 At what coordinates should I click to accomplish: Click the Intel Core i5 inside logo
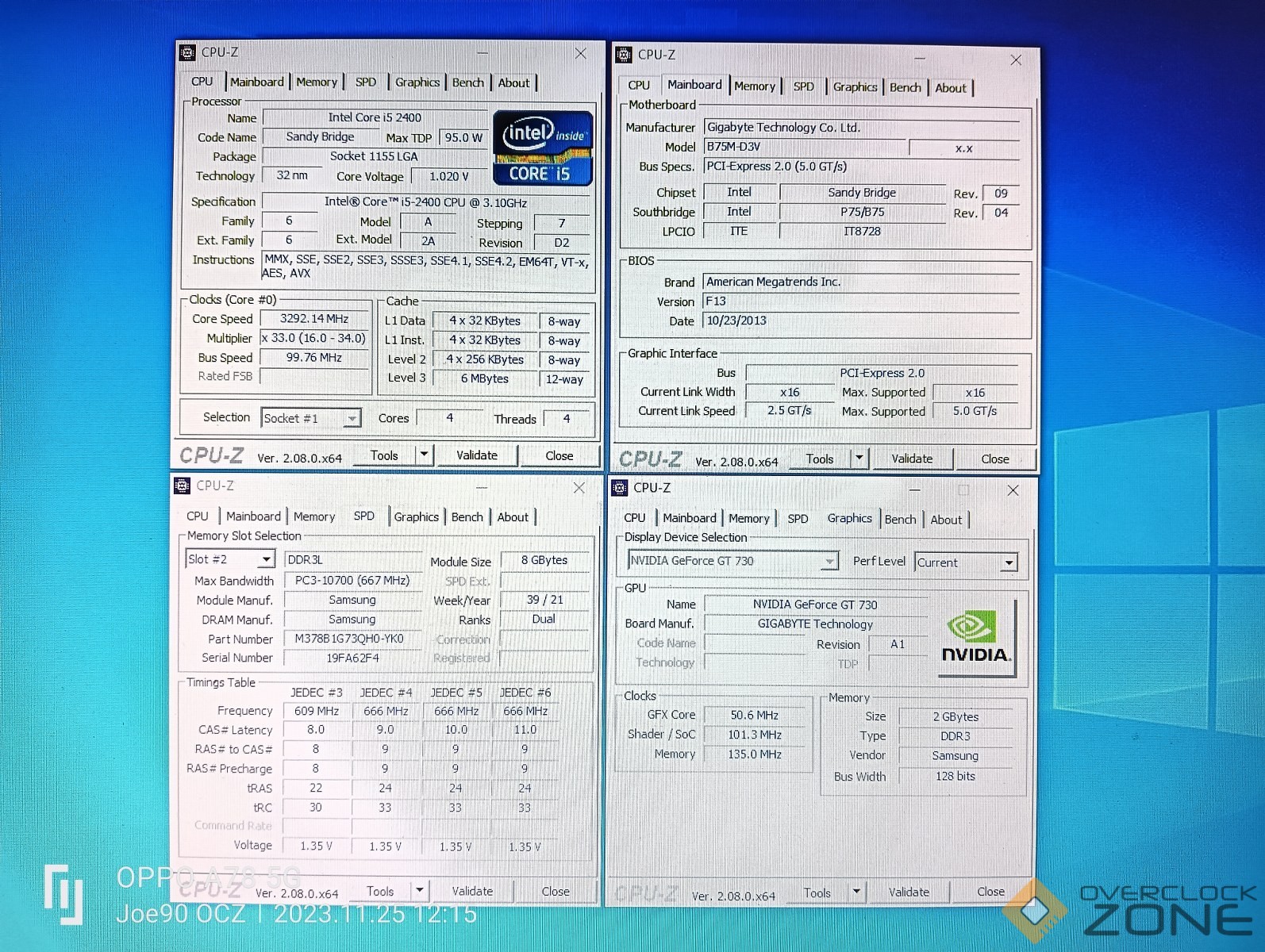543,148
